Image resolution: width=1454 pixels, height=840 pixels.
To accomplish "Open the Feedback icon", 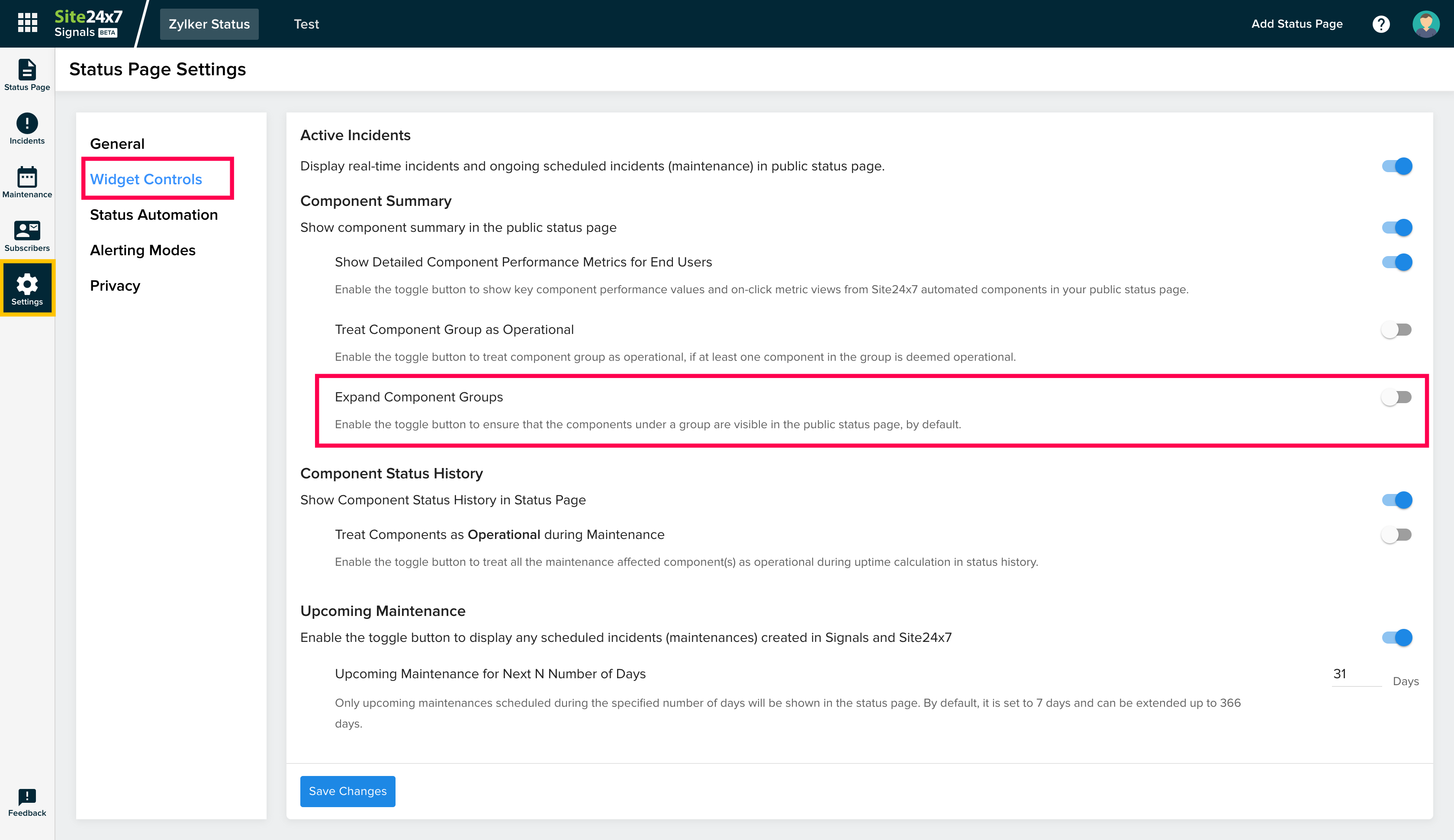I will 27,802.
